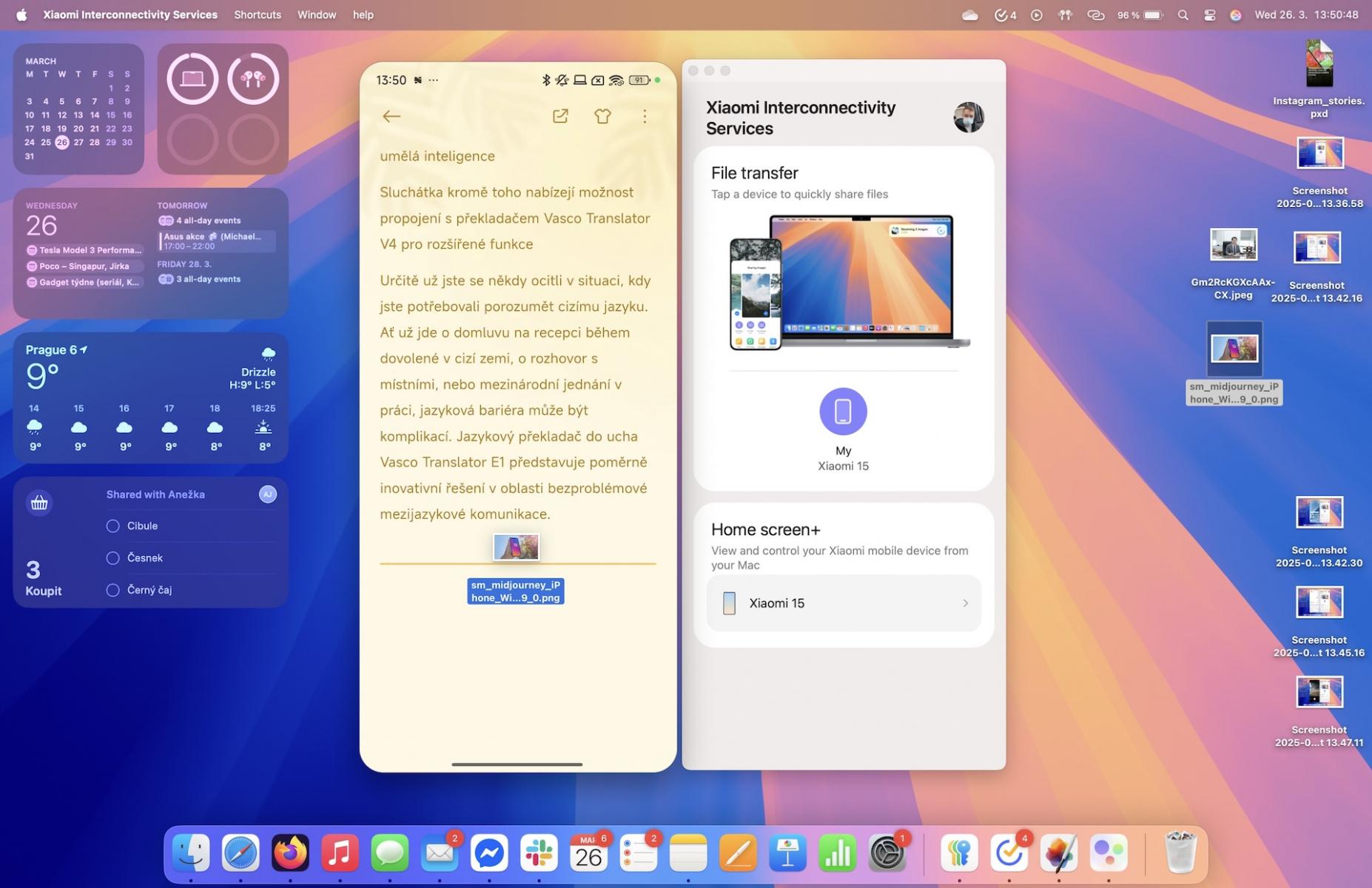Launch Firefox from the Dock
Viewport: 1372px width, 888px height.
coord(290,853)
